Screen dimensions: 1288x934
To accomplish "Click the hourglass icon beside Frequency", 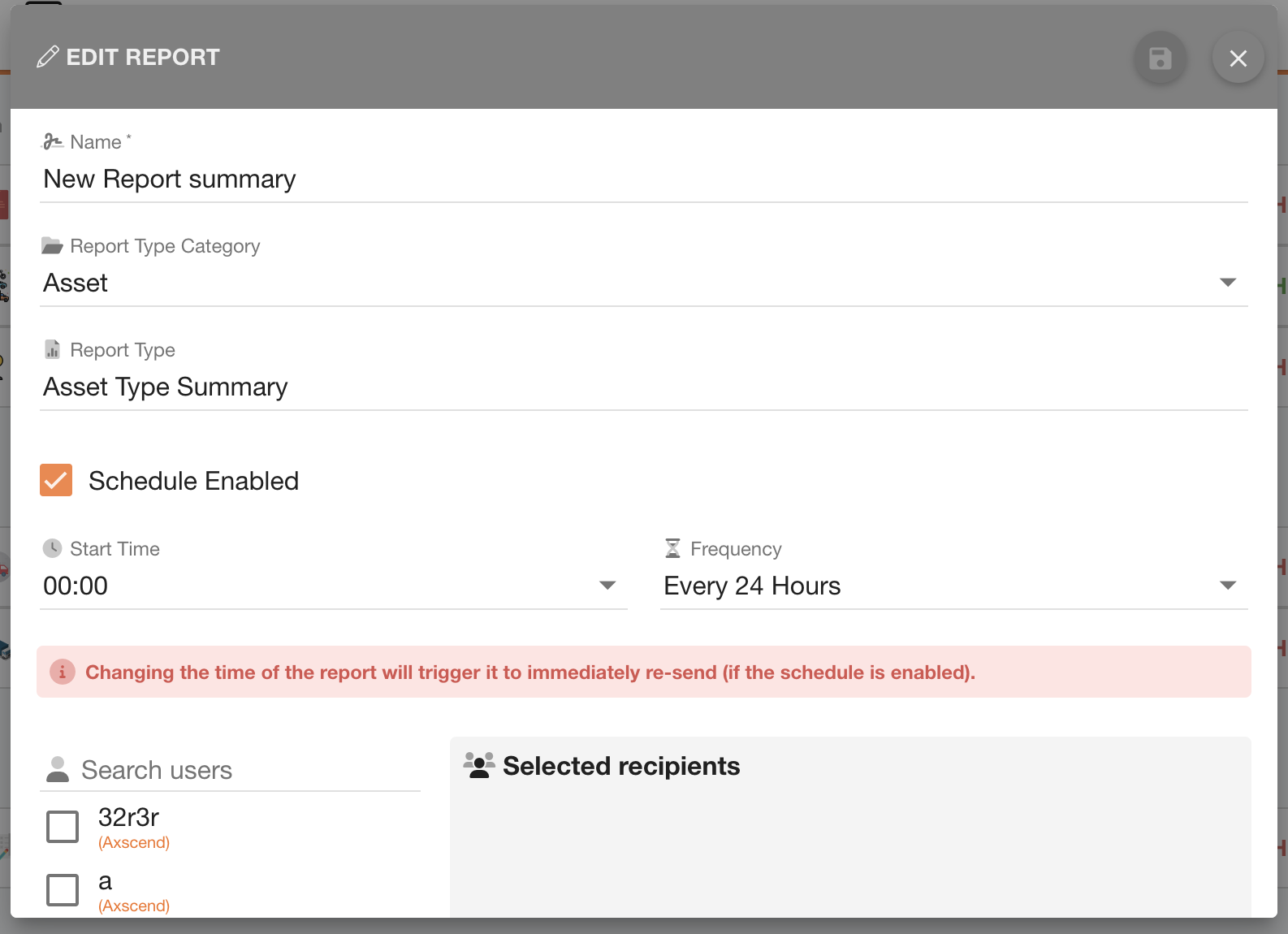I will point(672,547).
